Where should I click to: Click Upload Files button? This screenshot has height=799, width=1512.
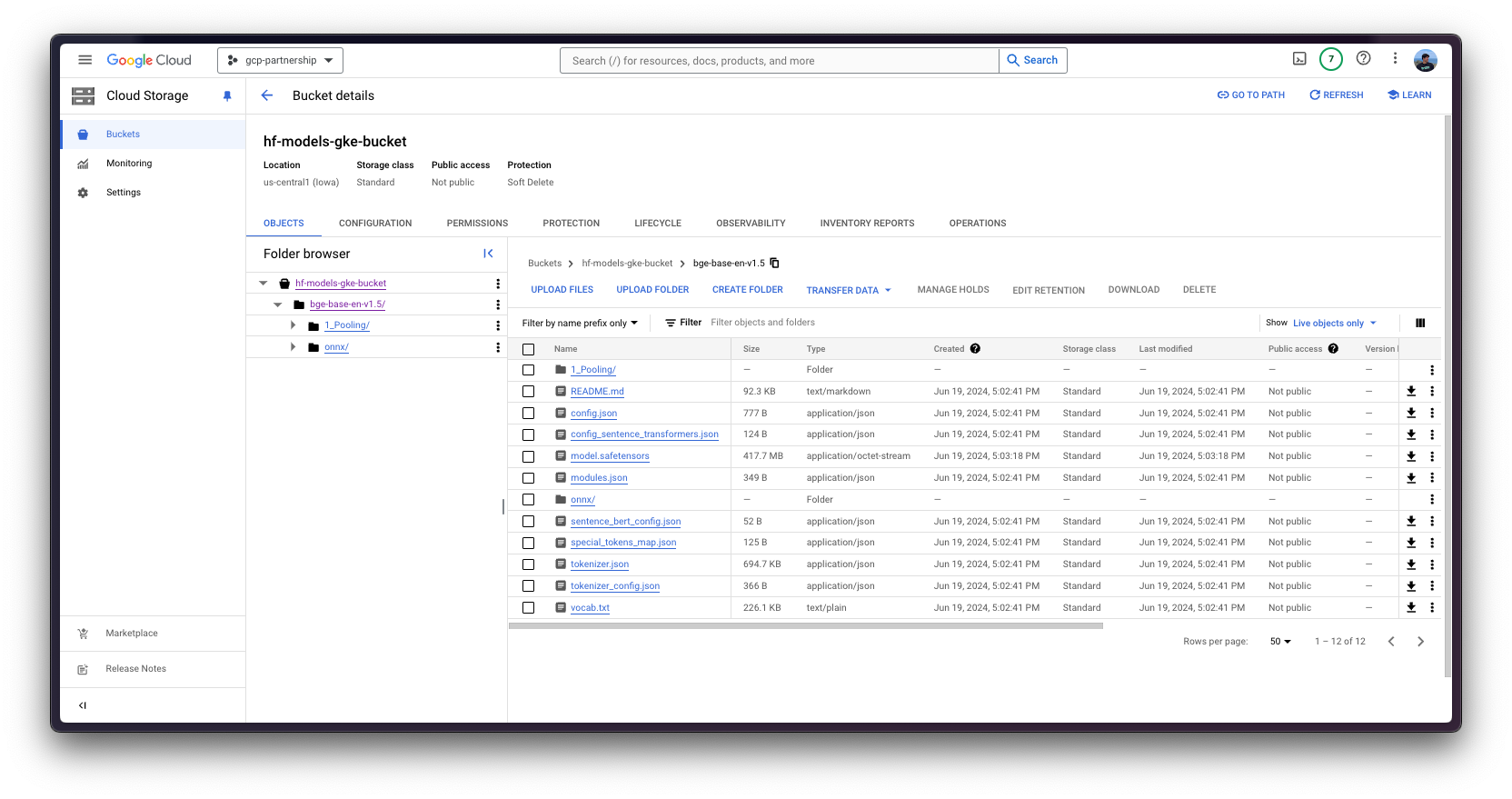tap(562, 290)
